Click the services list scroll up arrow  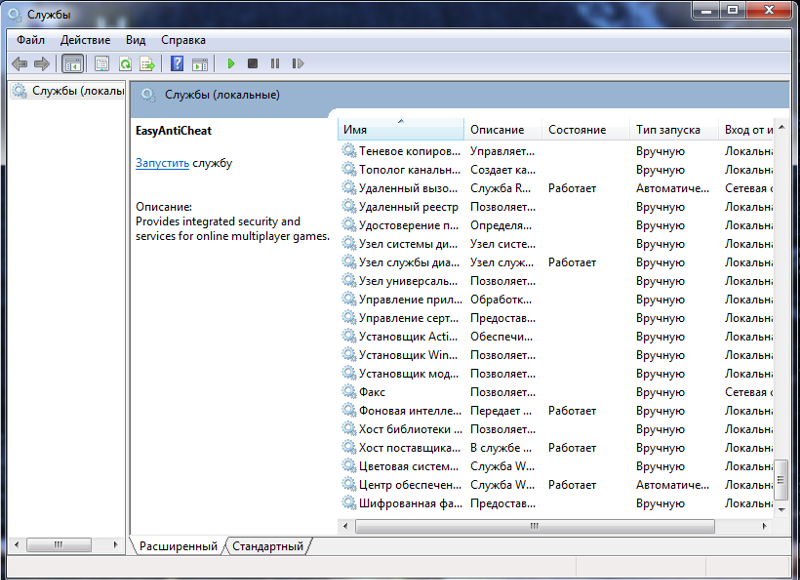(x=781, y=127)
